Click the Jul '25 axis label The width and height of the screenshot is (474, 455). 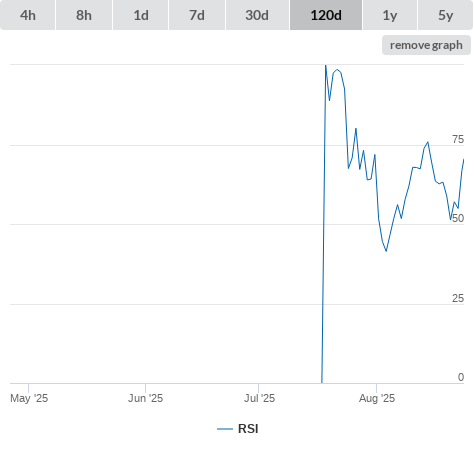pyautogui.click(x=259, y=398)
